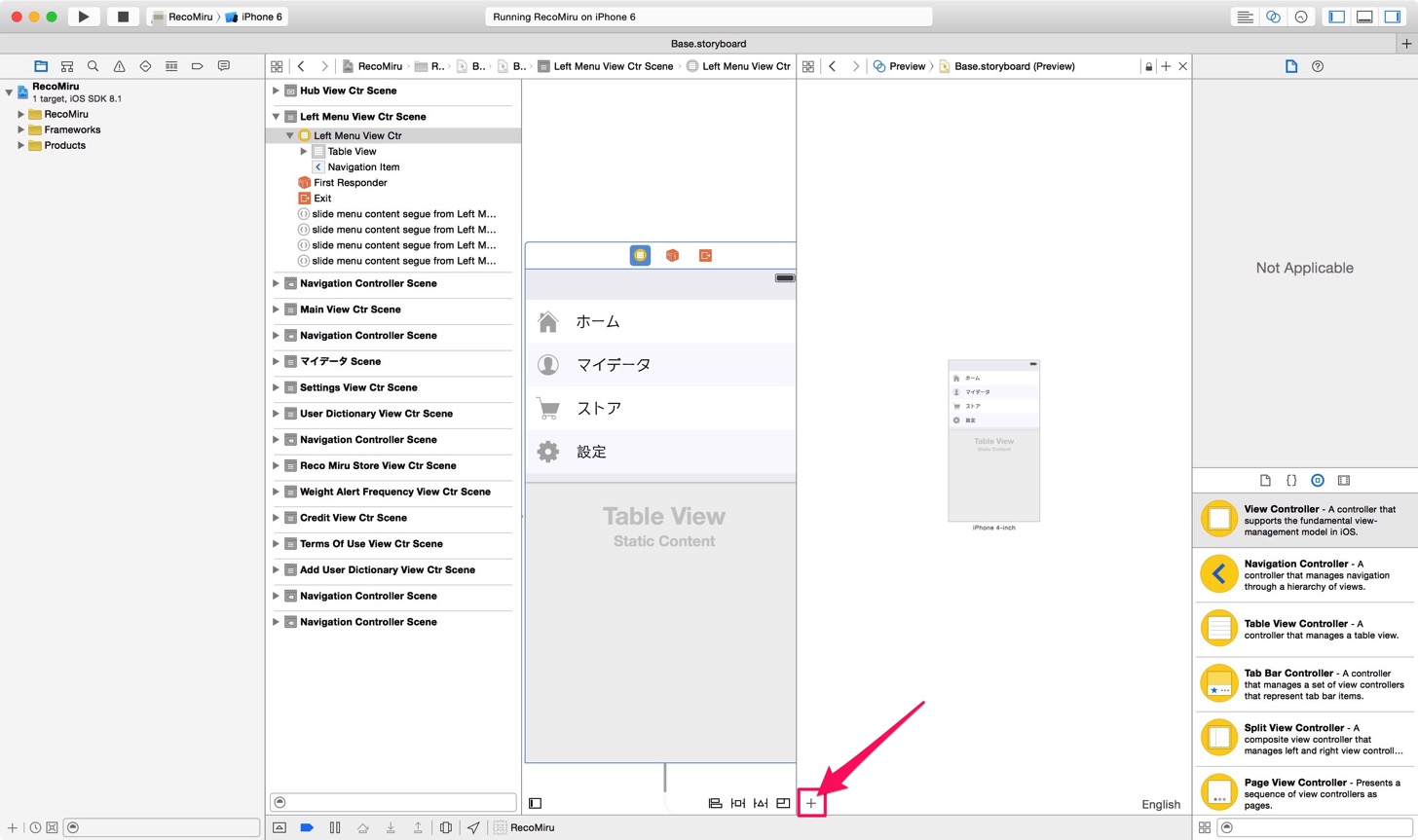The width and height of the screenshot is (1418, 840).
Task: Open the Version editor
Action: click(x=1300, y=17)
